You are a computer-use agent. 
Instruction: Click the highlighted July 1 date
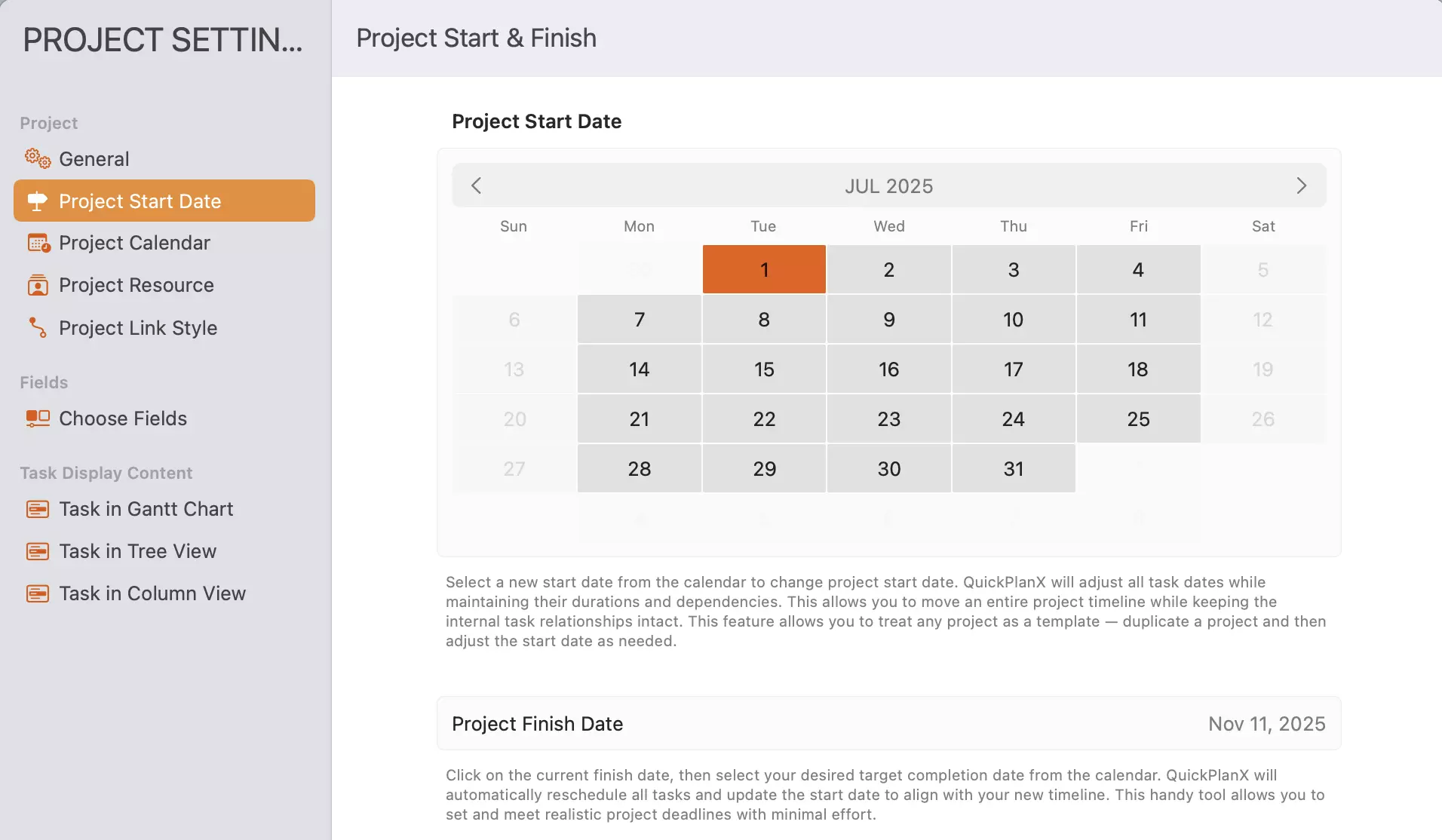764,269
